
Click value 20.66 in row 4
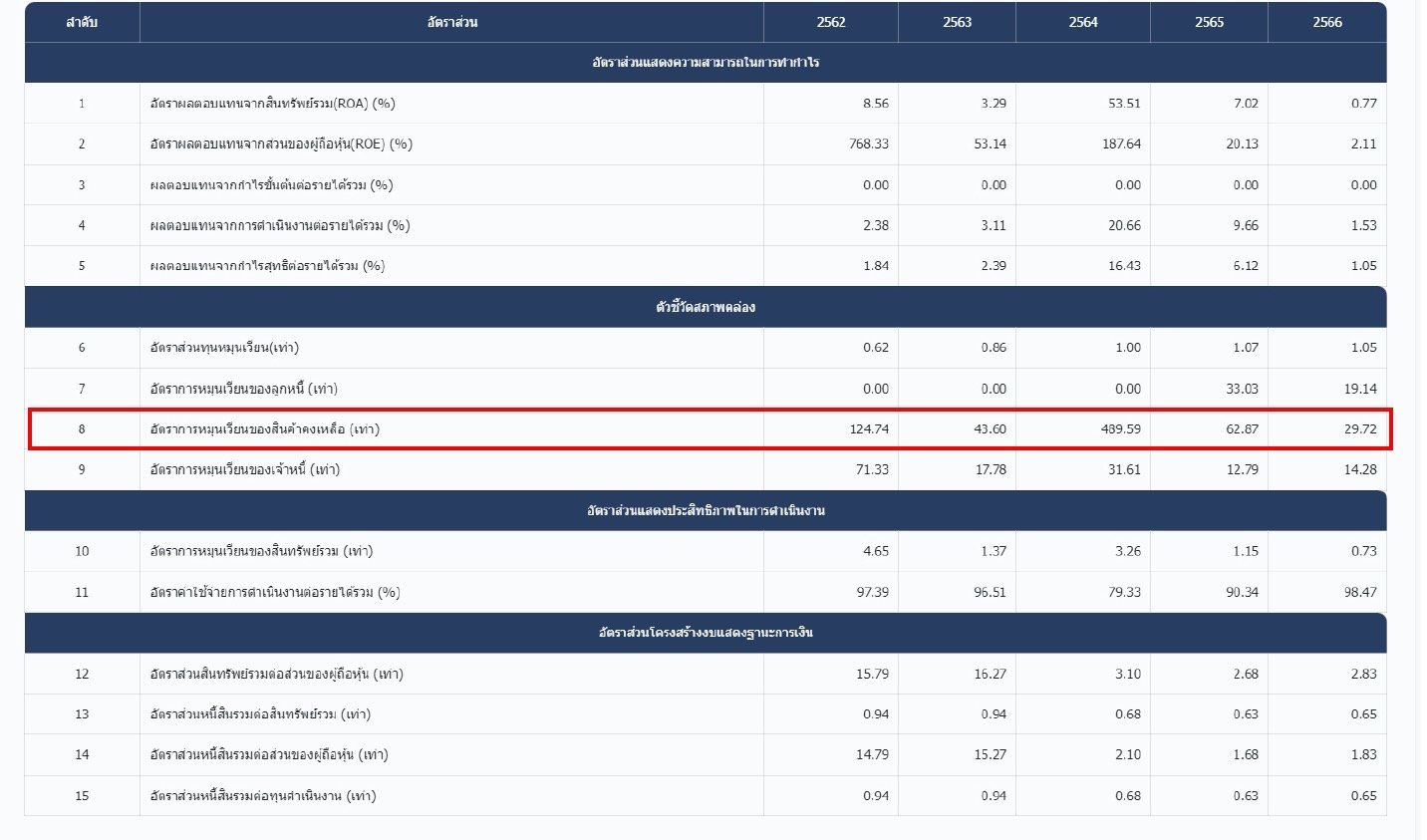(1124, 226)
